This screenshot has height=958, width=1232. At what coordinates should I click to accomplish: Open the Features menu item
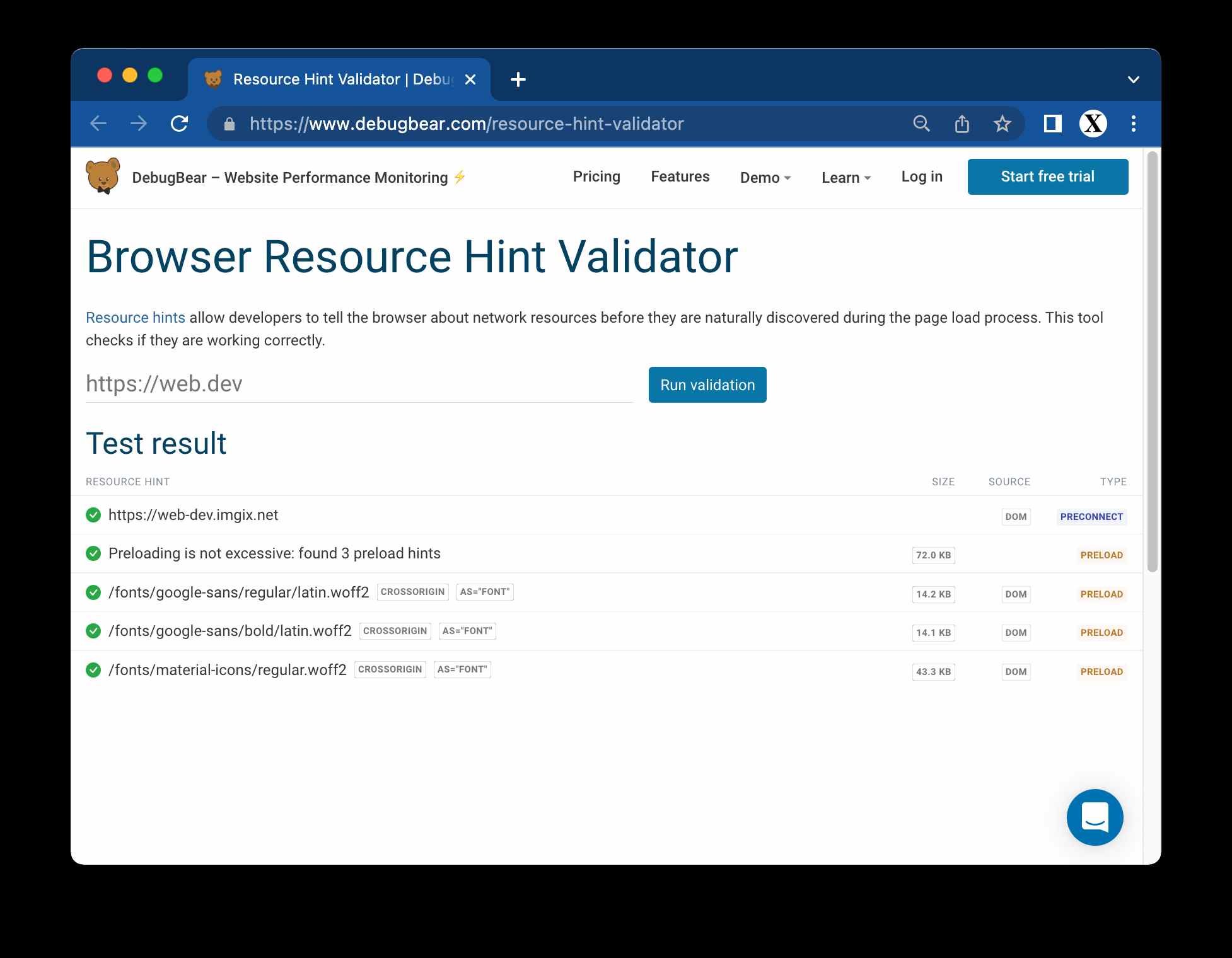(680, 176)
